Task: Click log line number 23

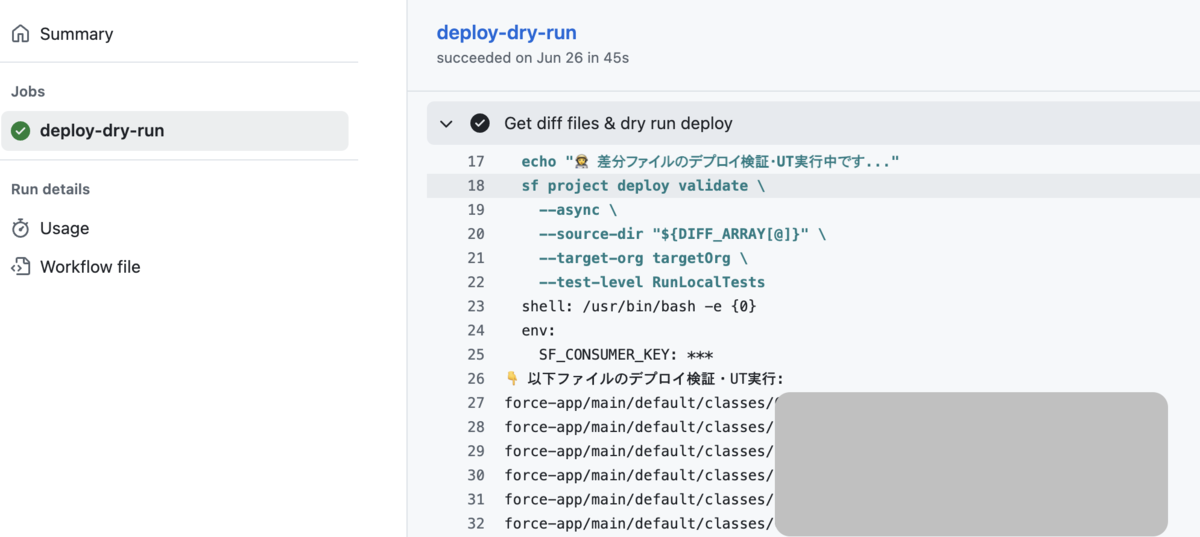Action: (x=476, y=306)
